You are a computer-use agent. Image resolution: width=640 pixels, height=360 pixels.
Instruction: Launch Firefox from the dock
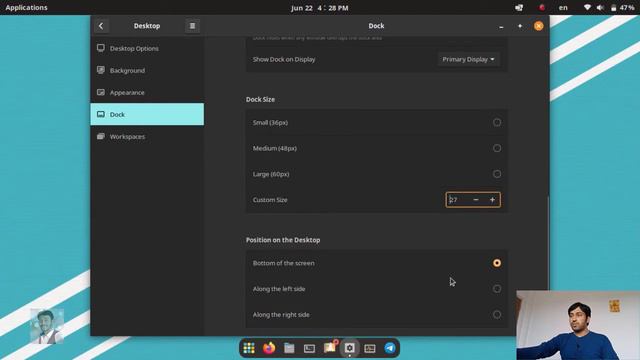[x=269, y=348]
